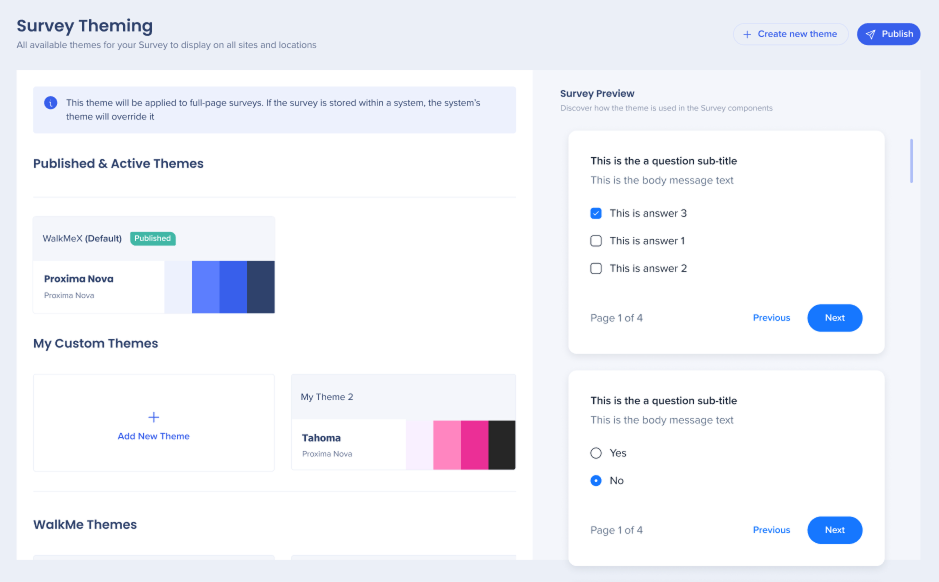
Task: Enable the 'This is answer 2' checkbox
Action: tap(596, 268)
